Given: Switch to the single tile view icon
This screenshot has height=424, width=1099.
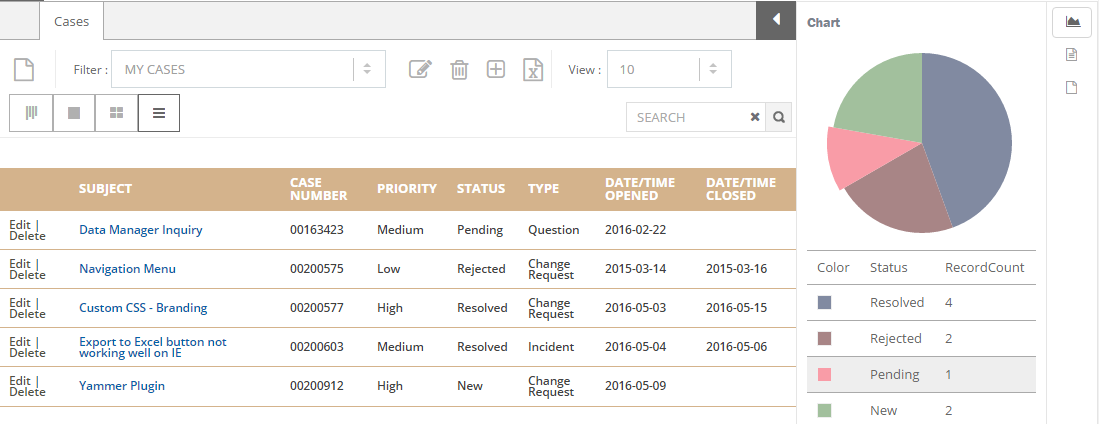Looking at the screenshot, I should pyautogui.click(x=74, y=113).
